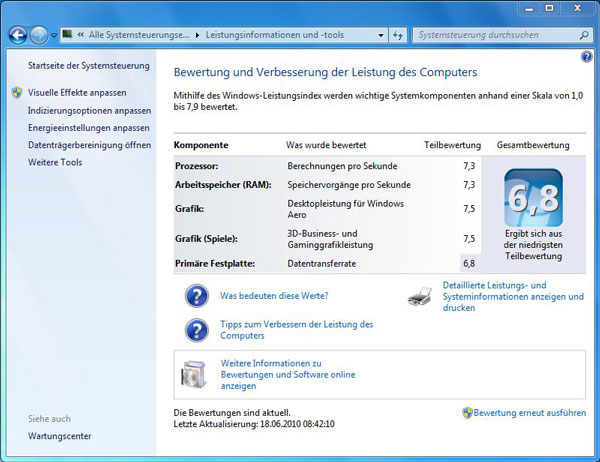
Task: Click the printer icon
Action: [x=420, y=296]
